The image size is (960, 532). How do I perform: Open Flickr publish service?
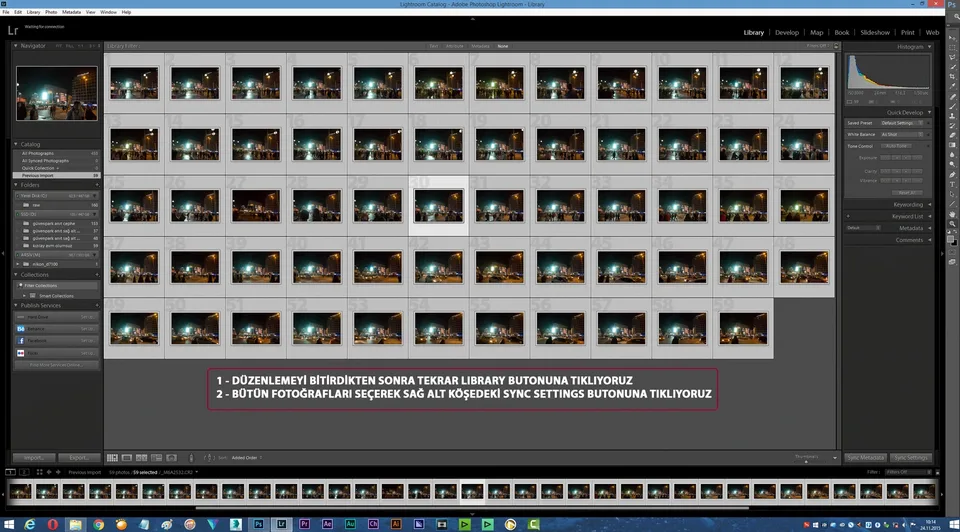(x=56, y=353)
